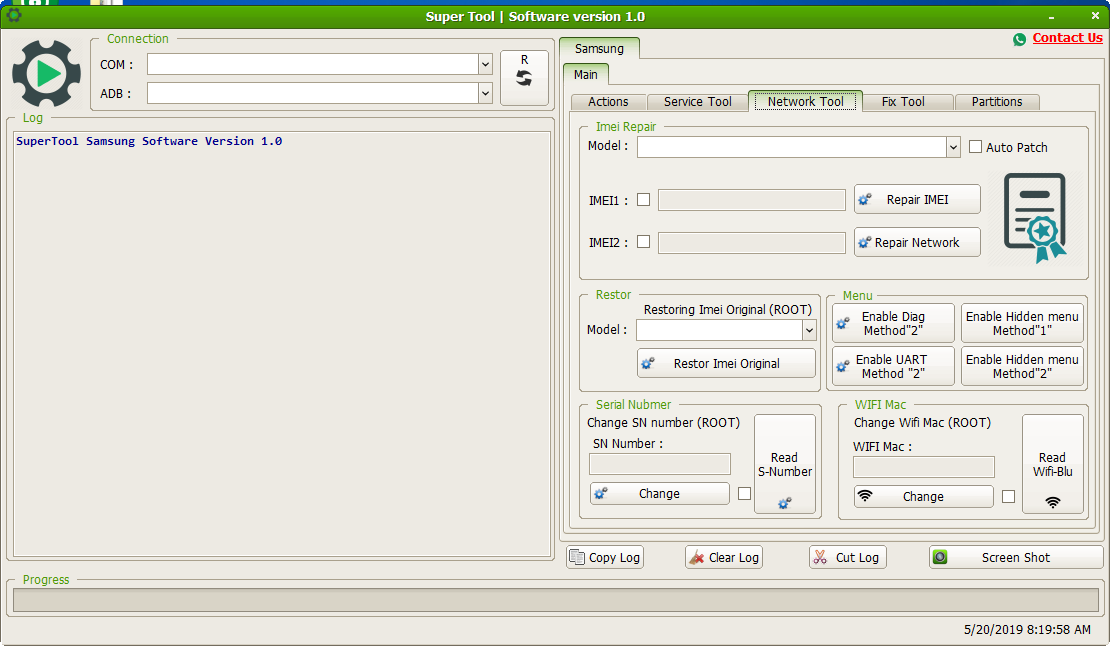This screenshot has height=646, width=1110.
Task: Expand the Restor Model dropdown
Action: [x=810, y=330]
